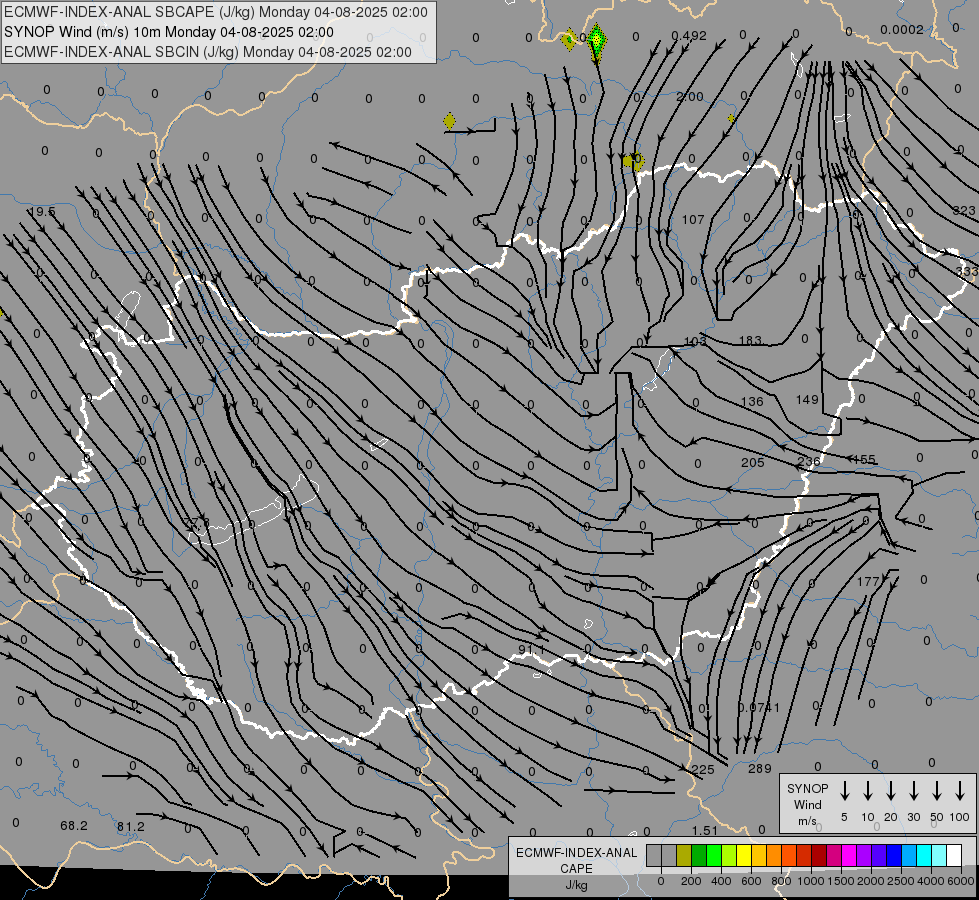Click the wind arrow above 20 in SYNOP legend

(x=890, y=791)
